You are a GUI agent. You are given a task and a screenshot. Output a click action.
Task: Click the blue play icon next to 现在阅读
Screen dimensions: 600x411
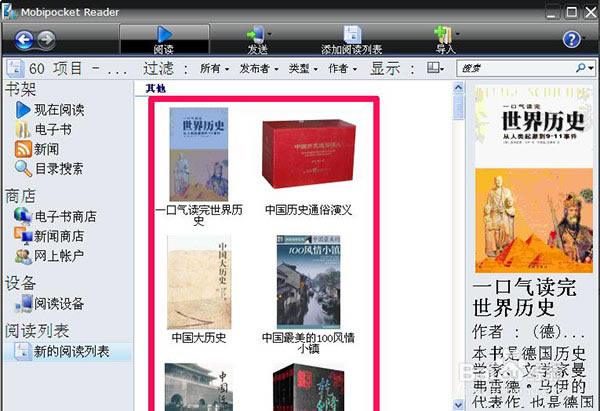(23, 110)
